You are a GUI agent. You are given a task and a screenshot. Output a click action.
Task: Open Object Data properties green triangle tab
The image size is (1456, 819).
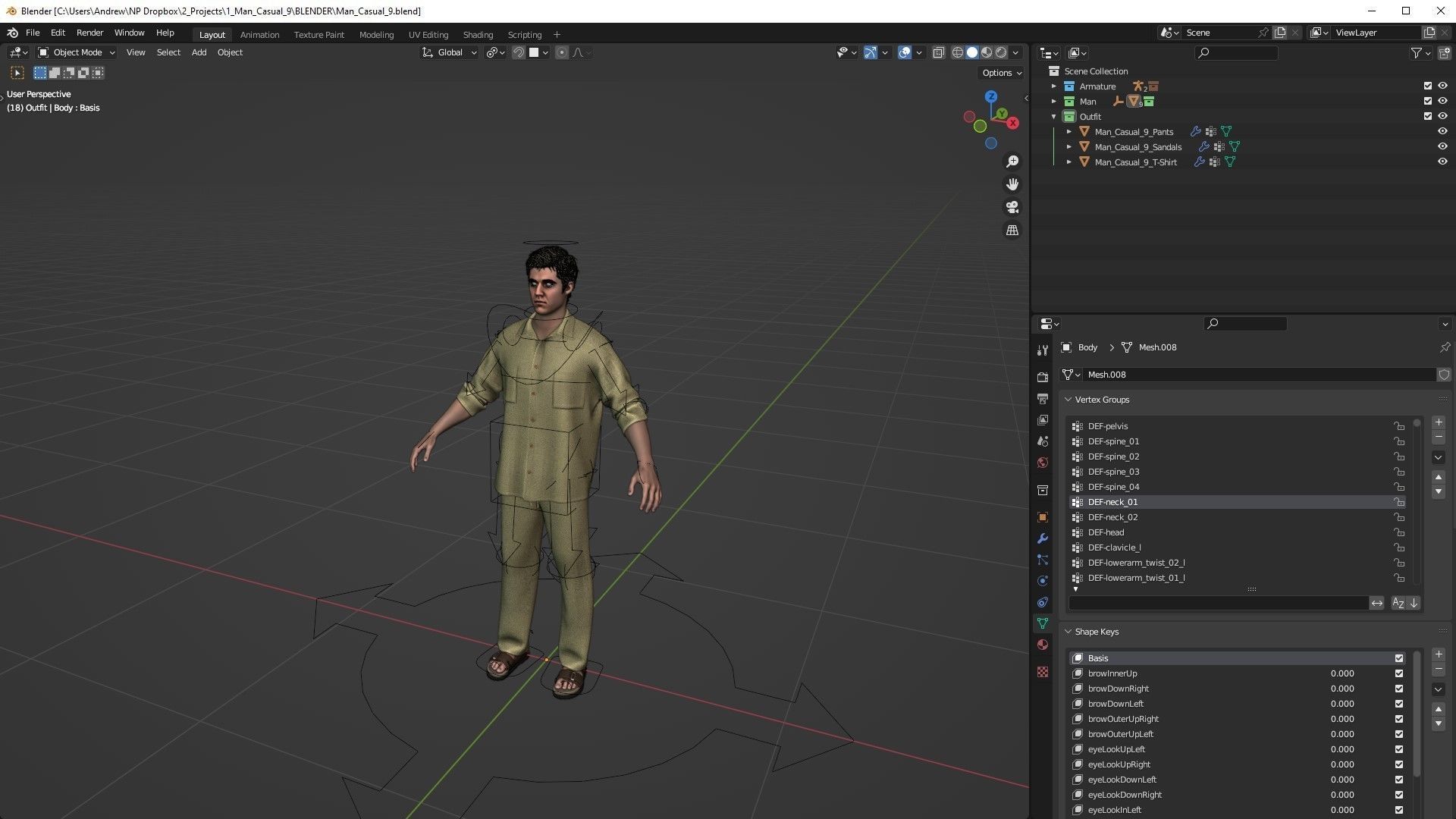1043,623
